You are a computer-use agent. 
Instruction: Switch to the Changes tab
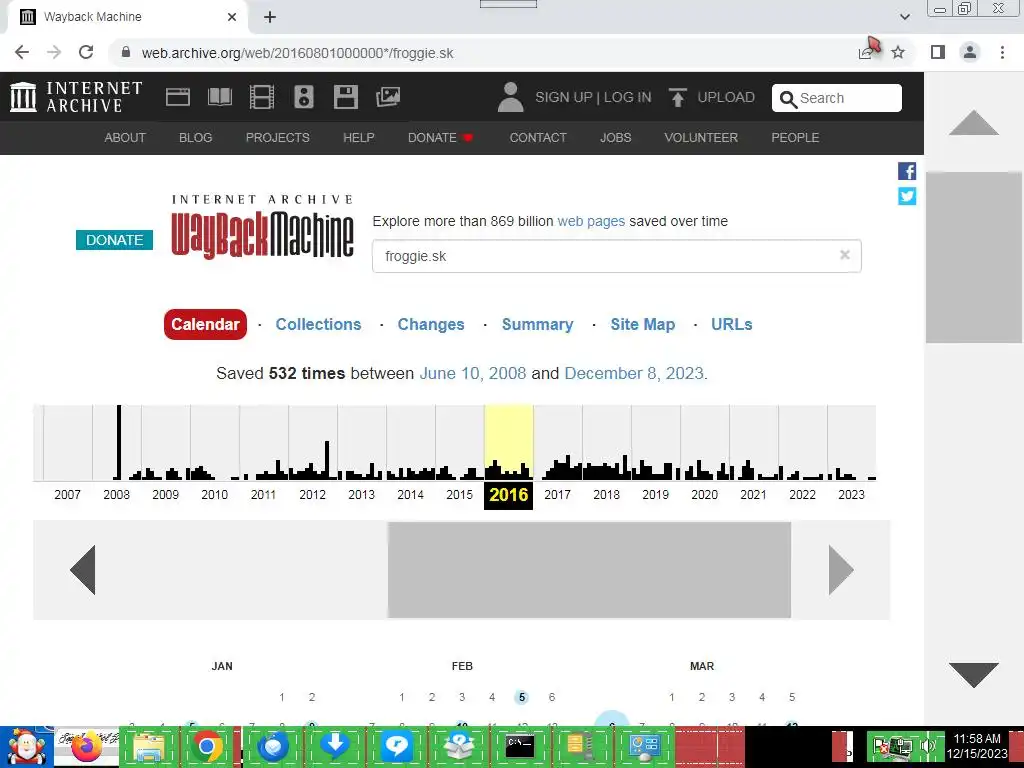[431, 325]
